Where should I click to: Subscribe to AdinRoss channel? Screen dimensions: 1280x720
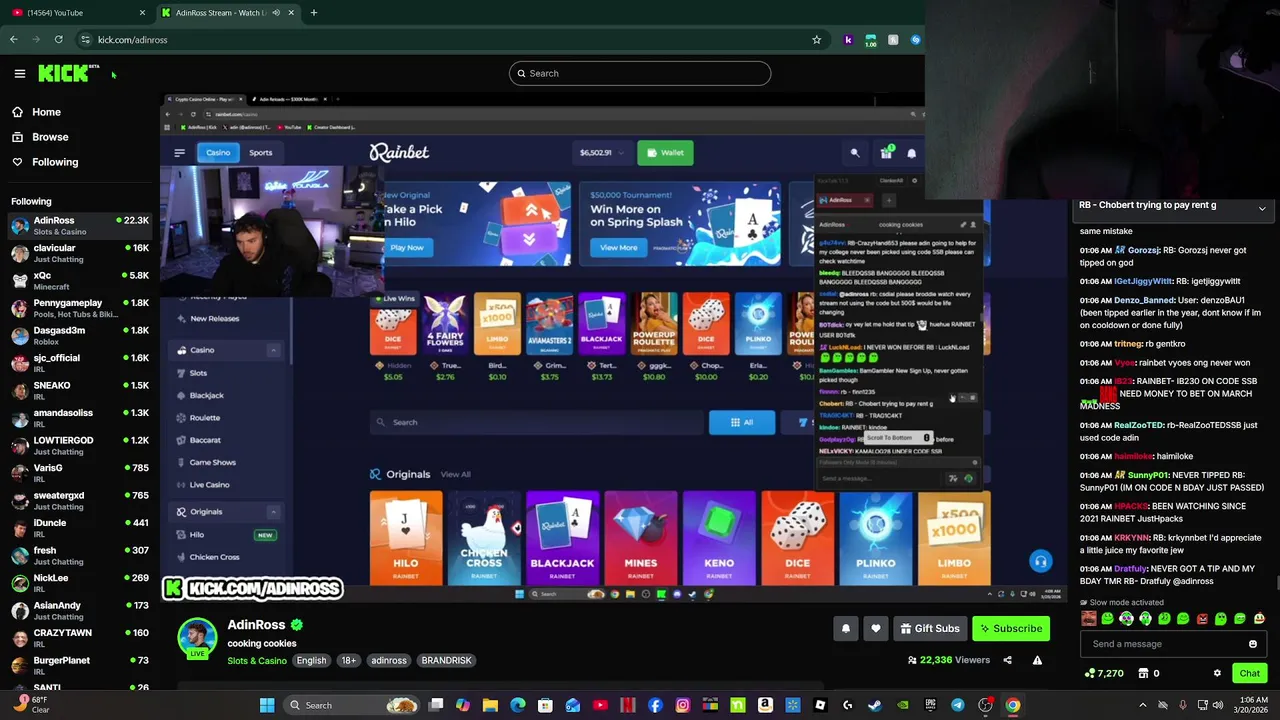pyautogui.click(x=1010, y=628)
